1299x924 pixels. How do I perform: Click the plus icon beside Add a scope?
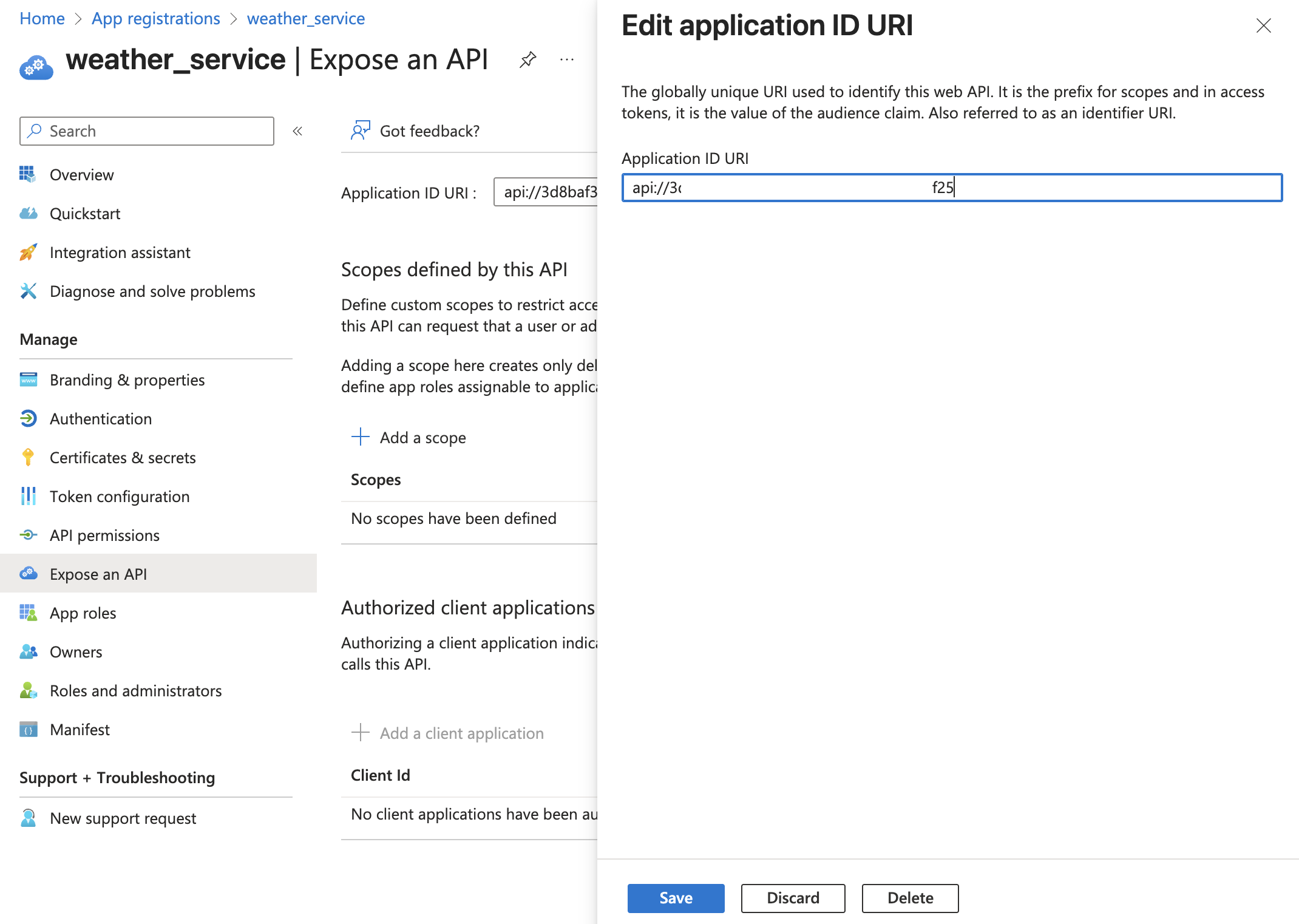click(x=361, y=437)
